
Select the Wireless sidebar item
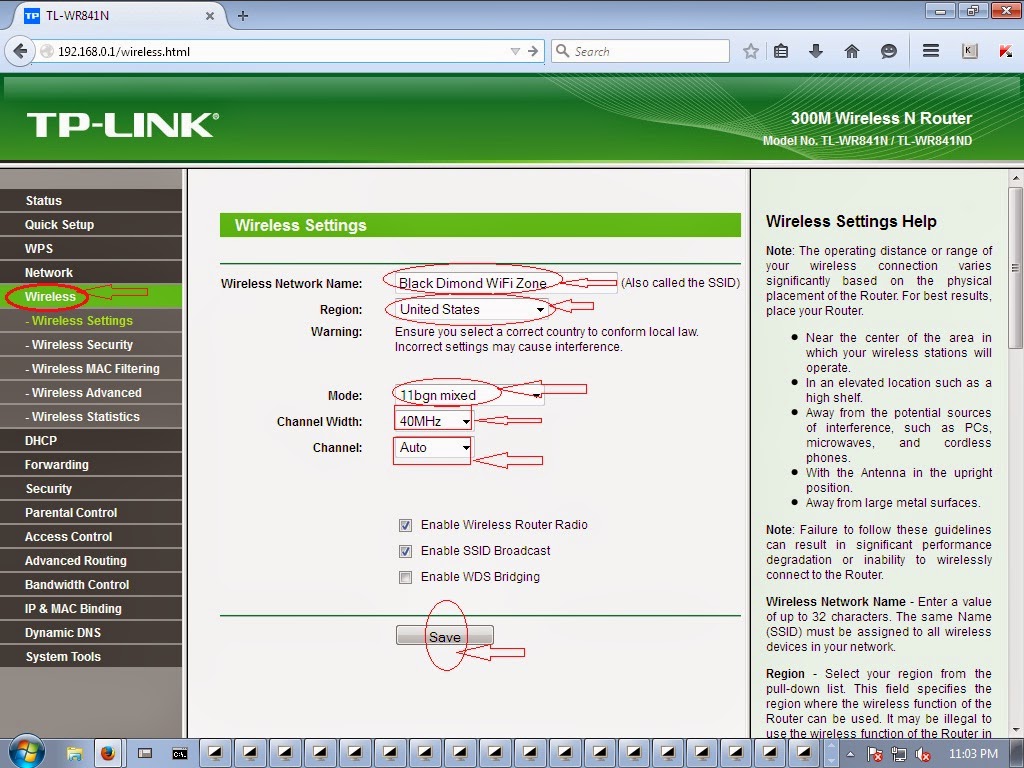(91, 296)
